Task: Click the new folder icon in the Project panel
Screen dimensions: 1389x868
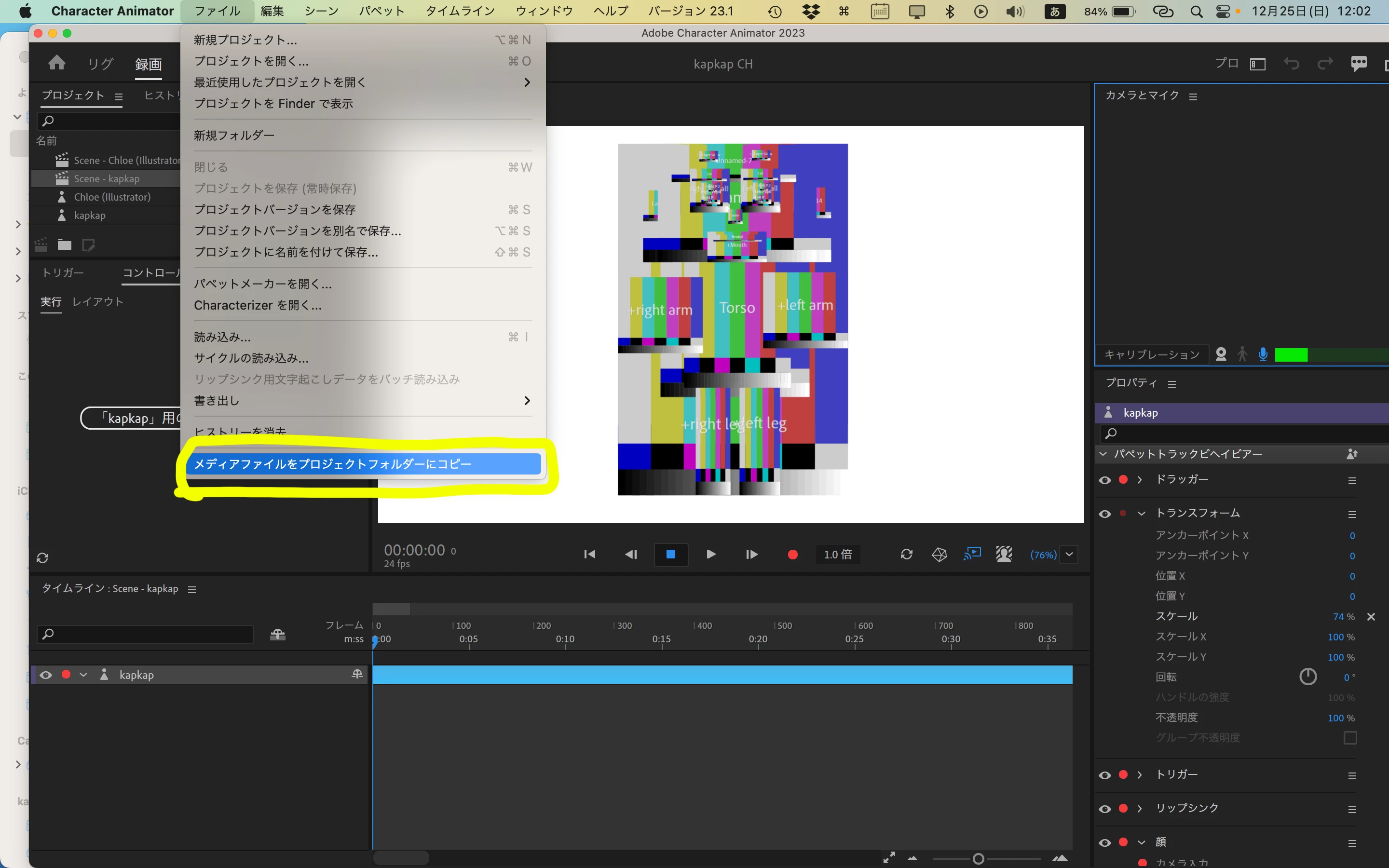Action: [x=64, y=245]
